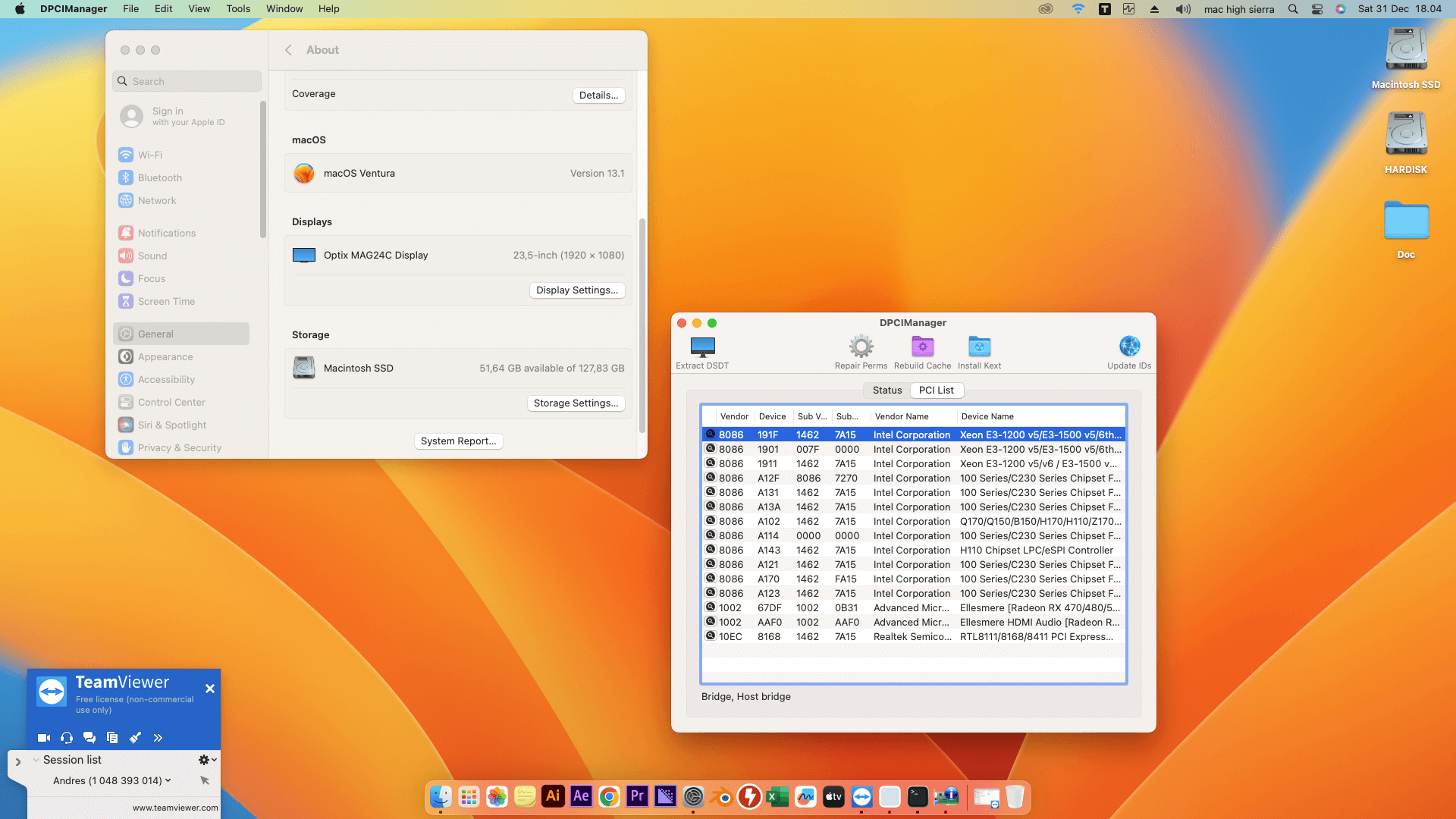Open the Install Kext tool
1456x819 pixels.
[979, 347]
